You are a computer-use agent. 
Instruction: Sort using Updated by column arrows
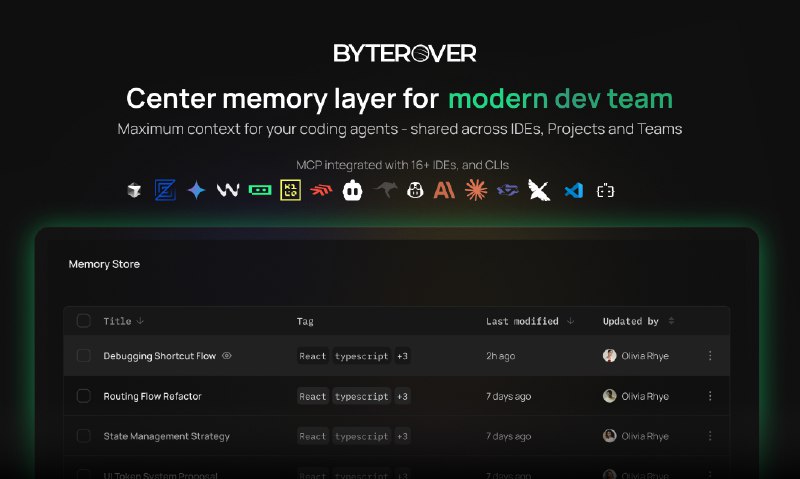[671, 321]
